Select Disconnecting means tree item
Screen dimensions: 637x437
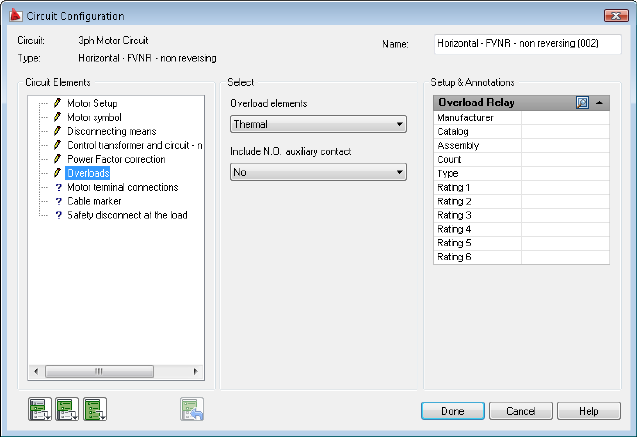111,131
